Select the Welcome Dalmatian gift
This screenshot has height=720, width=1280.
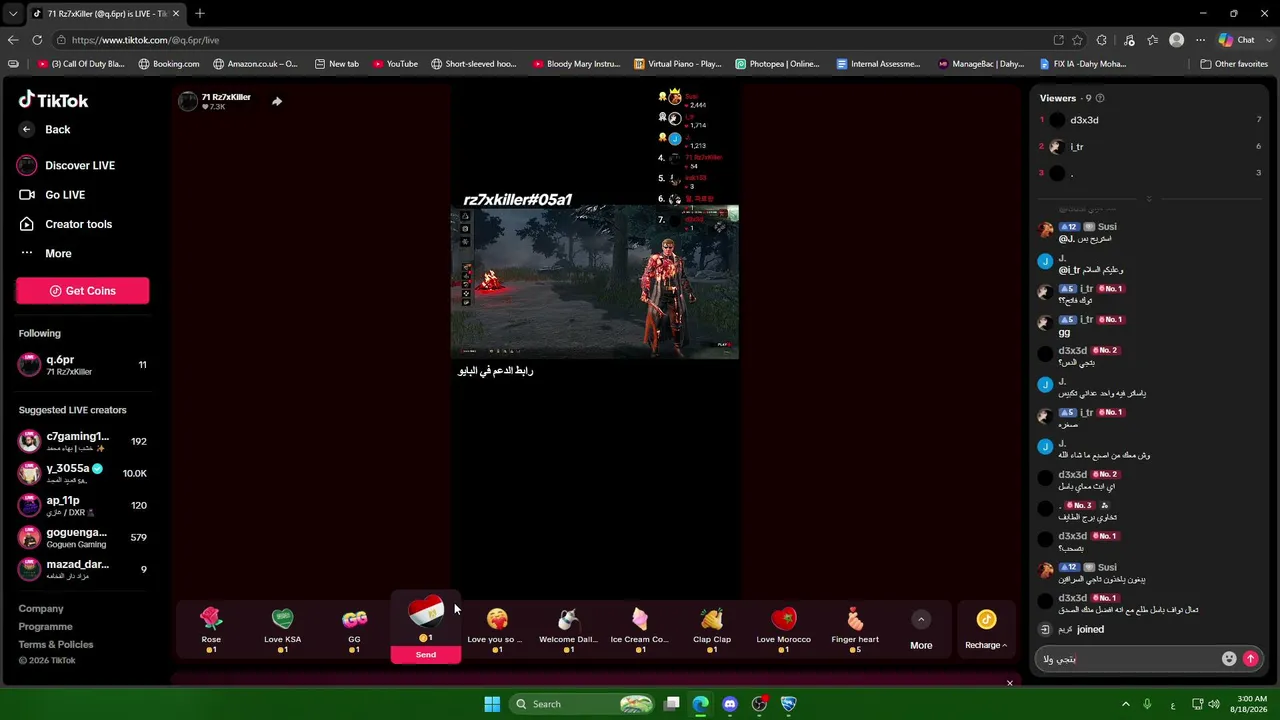click(x=568, y=631)
